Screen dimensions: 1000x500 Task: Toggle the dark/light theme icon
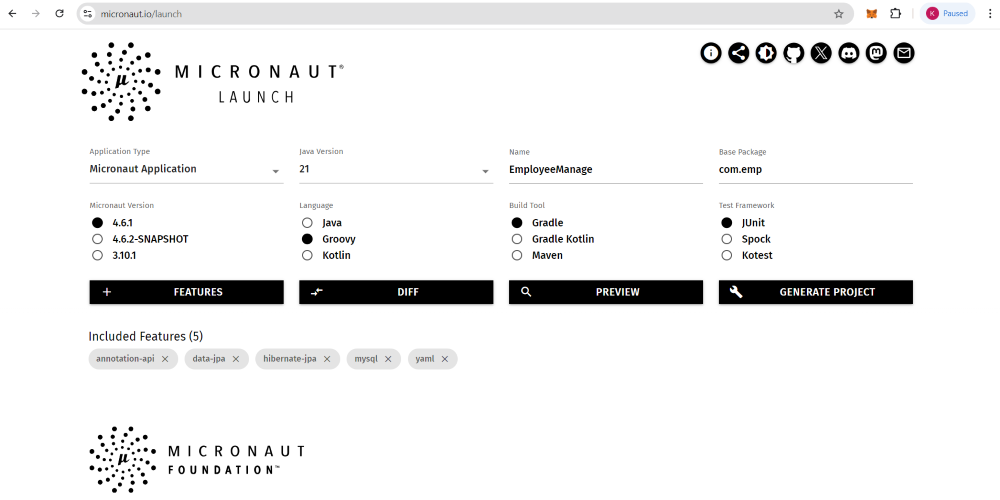pyautogui.click(x=766, y=53)
